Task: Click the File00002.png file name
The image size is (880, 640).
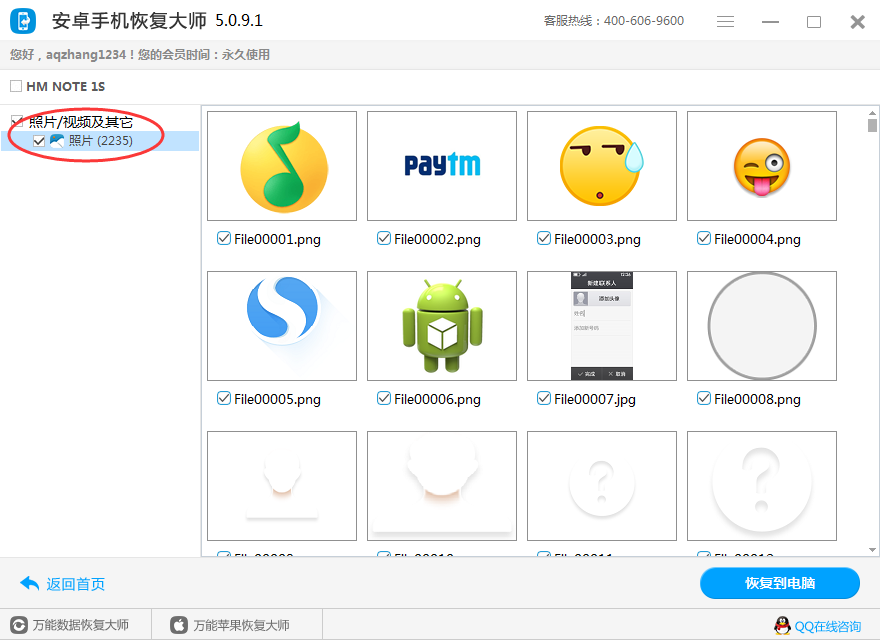Action: click(x=437, y=239)
